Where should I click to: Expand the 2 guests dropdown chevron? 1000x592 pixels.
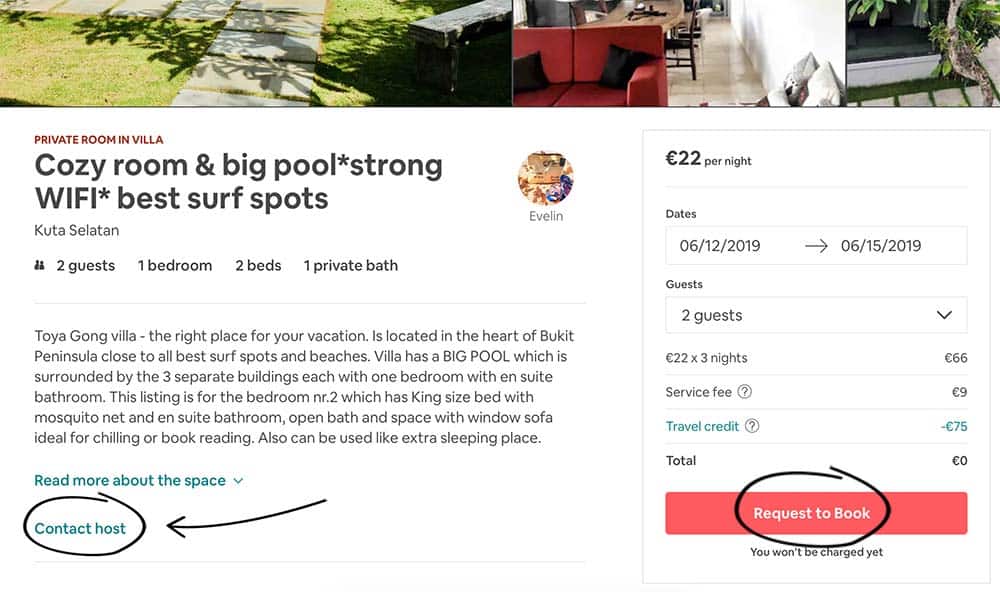[944, 314]
